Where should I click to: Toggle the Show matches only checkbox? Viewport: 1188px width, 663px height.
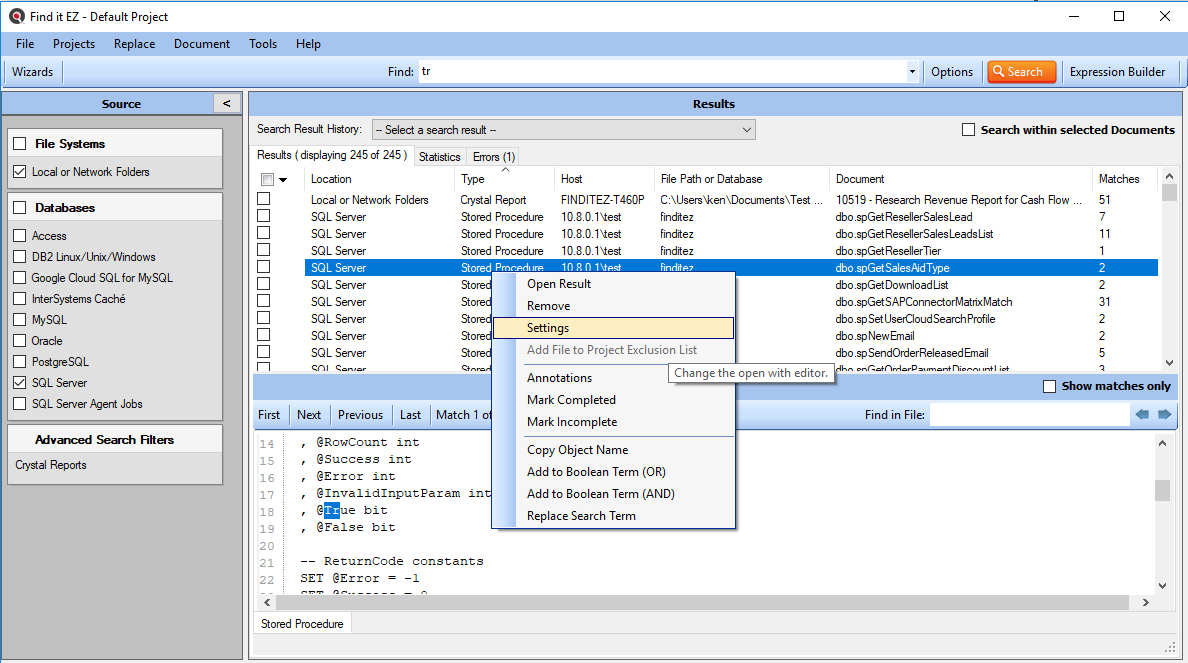click(x=1049, y=386)
